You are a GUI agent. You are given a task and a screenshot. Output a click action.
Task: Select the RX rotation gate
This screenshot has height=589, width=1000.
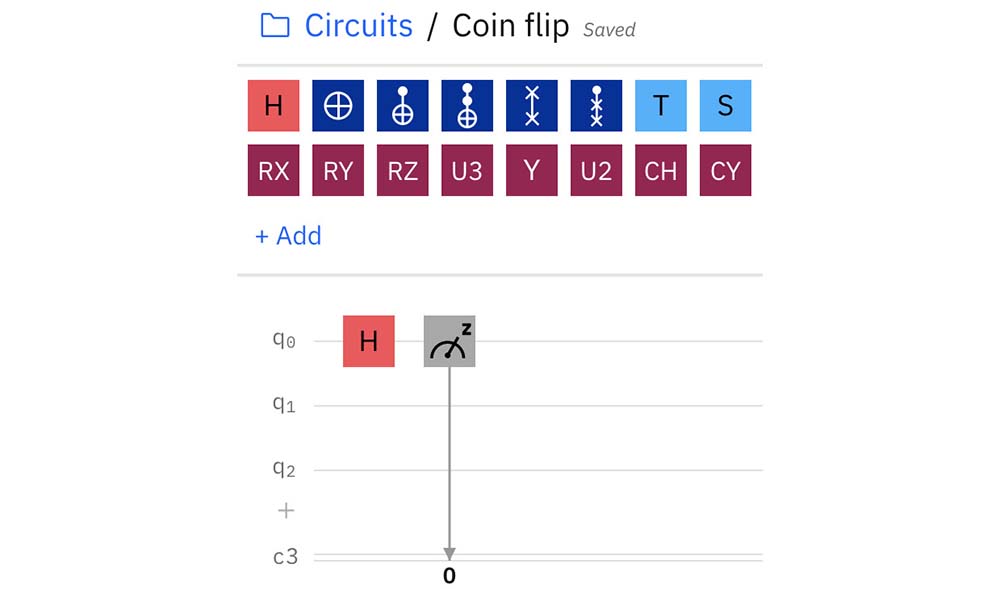[273, 171]
